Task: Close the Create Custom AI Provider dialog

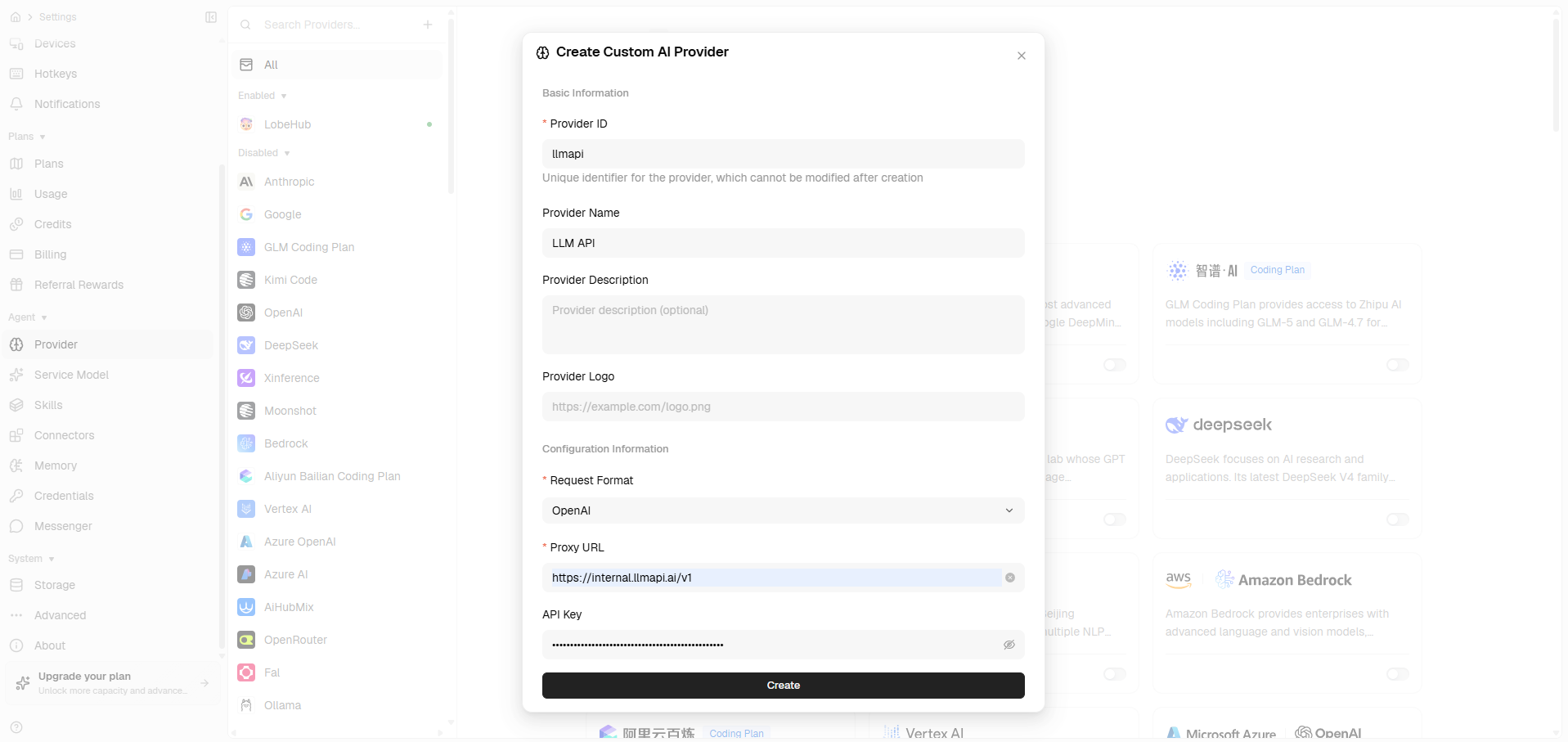Action: pos(1022,56)
